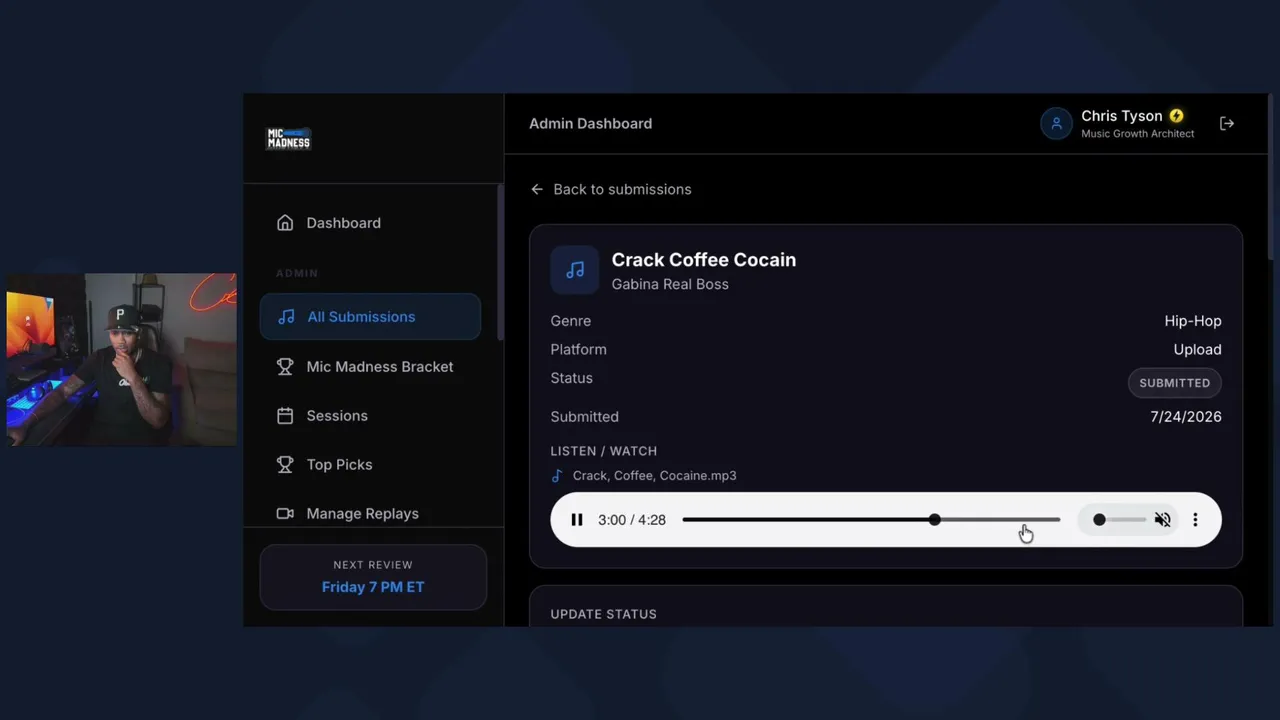
Task: Click the small note icon beside mp3 file
Action: pyautogui.click(x=557, y=476)
